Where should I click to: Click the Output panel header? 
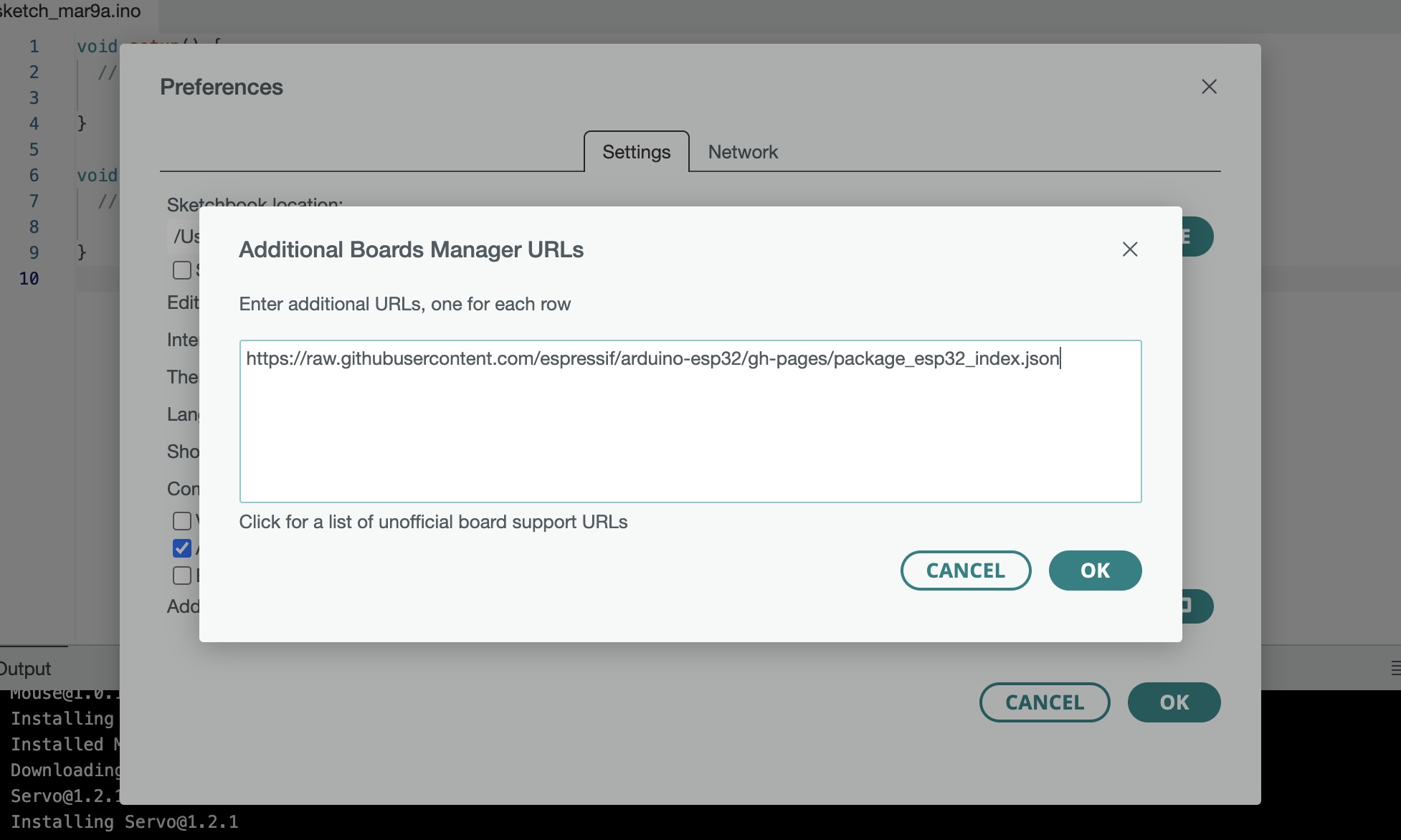(x=26, y=669)
